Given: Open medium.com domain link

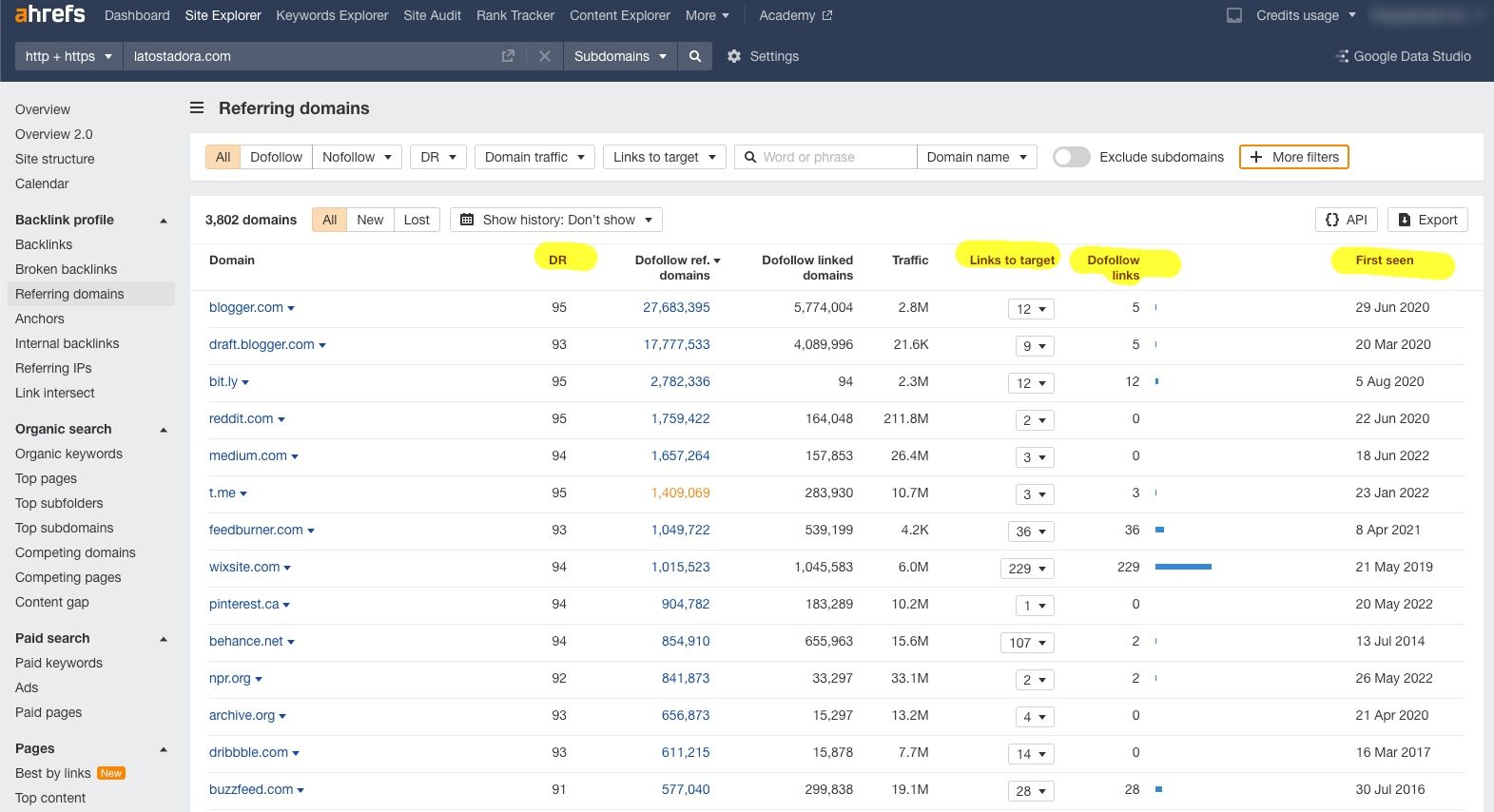Looking at the screenshot, I should pos(248,455).
